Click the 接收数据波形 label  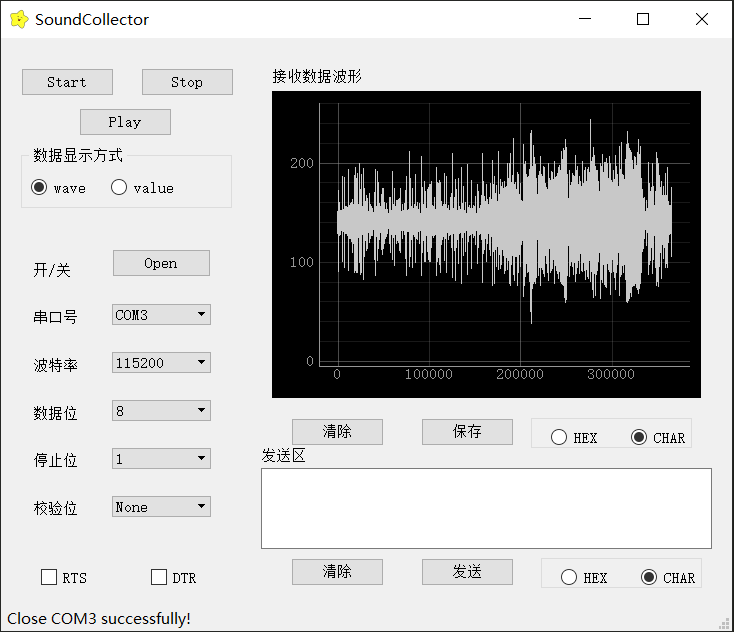[317, 76]
